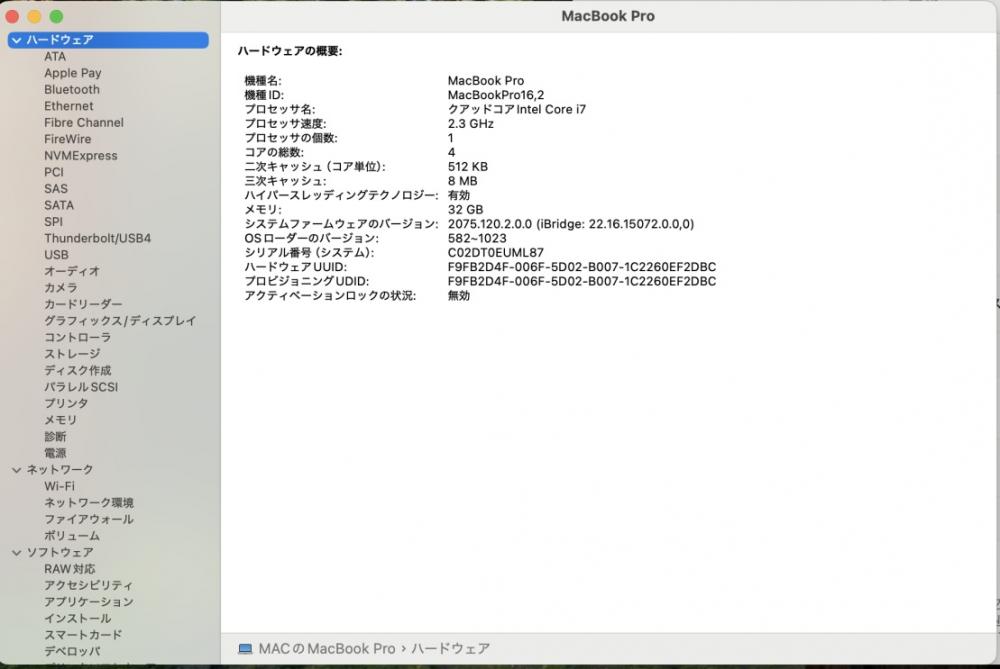Viewport: 1000px width, 669px height.
Task: Select the ソフトウェア sidebar heading
Action: pyautogui.click(x=60, y=553)
